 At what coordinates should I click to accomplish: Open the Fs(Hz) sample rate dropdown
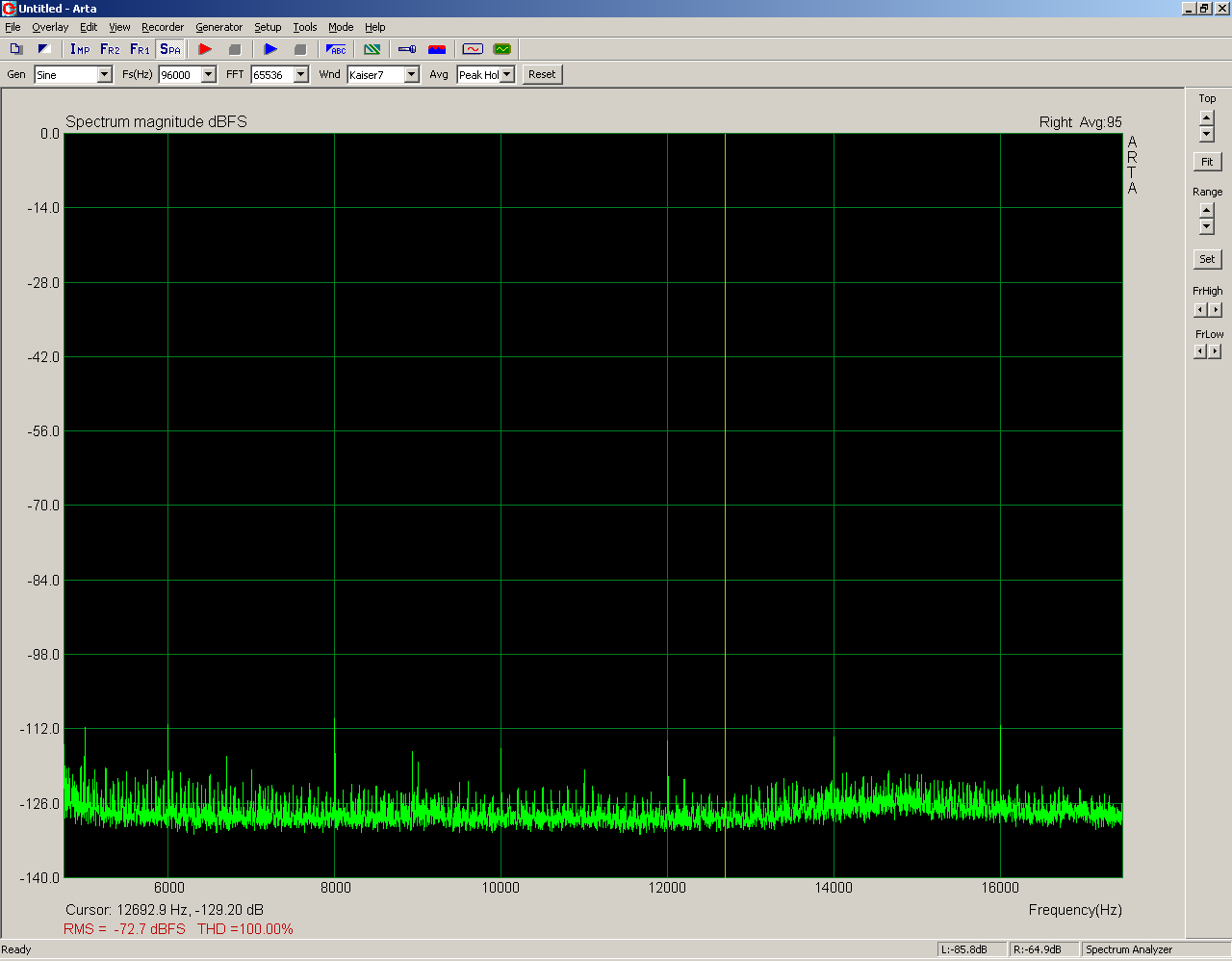point(208,74)
